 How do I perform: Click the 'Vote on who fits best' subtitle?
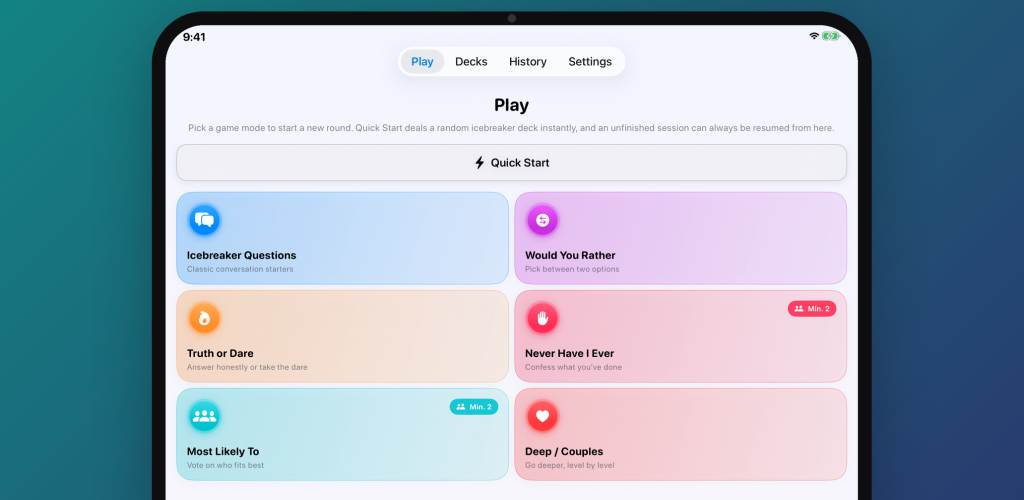click(x=225, y=465)
